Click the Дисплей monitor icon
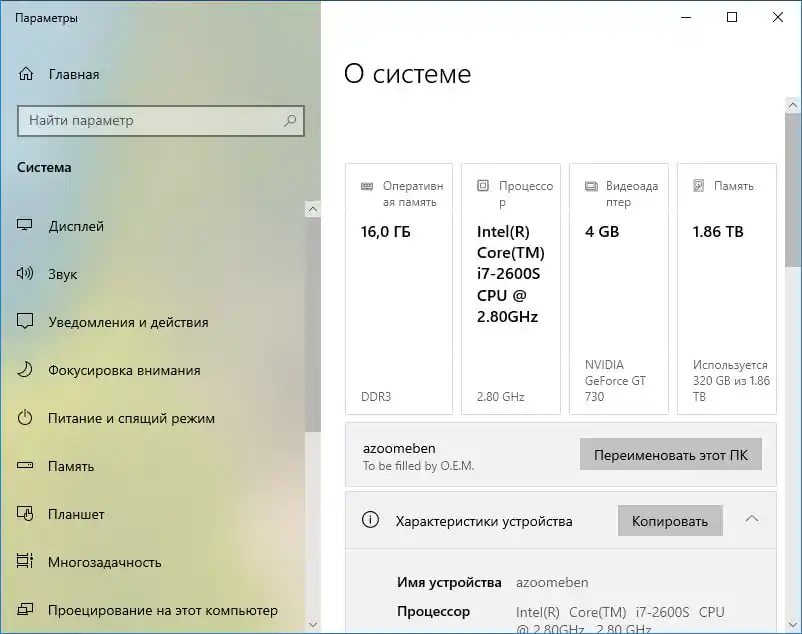 (25, 225)
